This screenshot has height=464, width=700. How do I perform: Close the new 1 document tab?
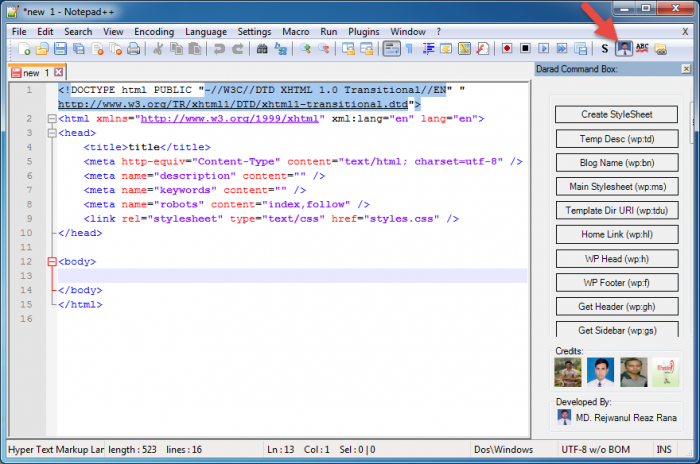59,73
